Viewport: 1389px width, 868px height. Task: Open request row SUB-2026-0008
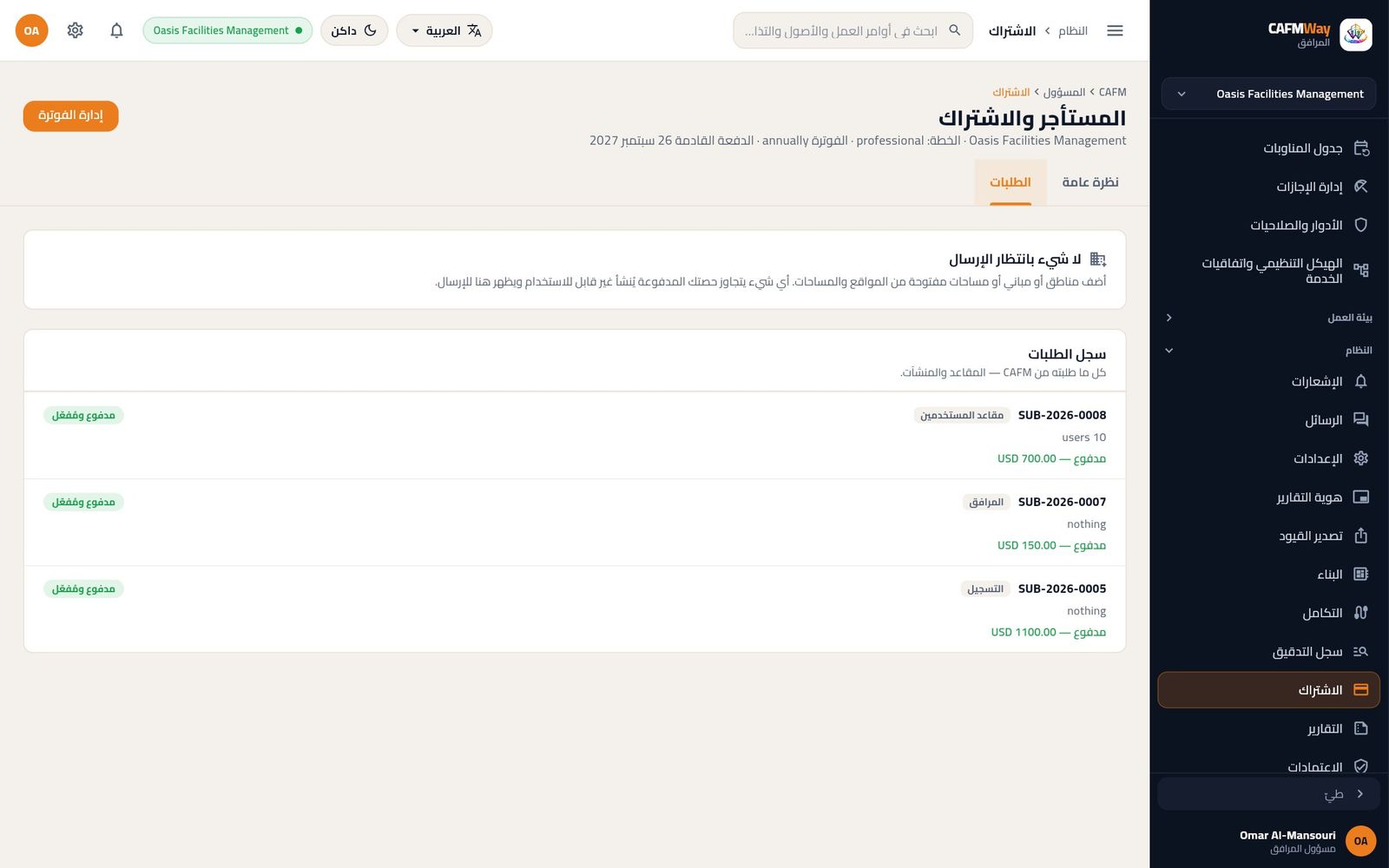[x=575, y=436]
